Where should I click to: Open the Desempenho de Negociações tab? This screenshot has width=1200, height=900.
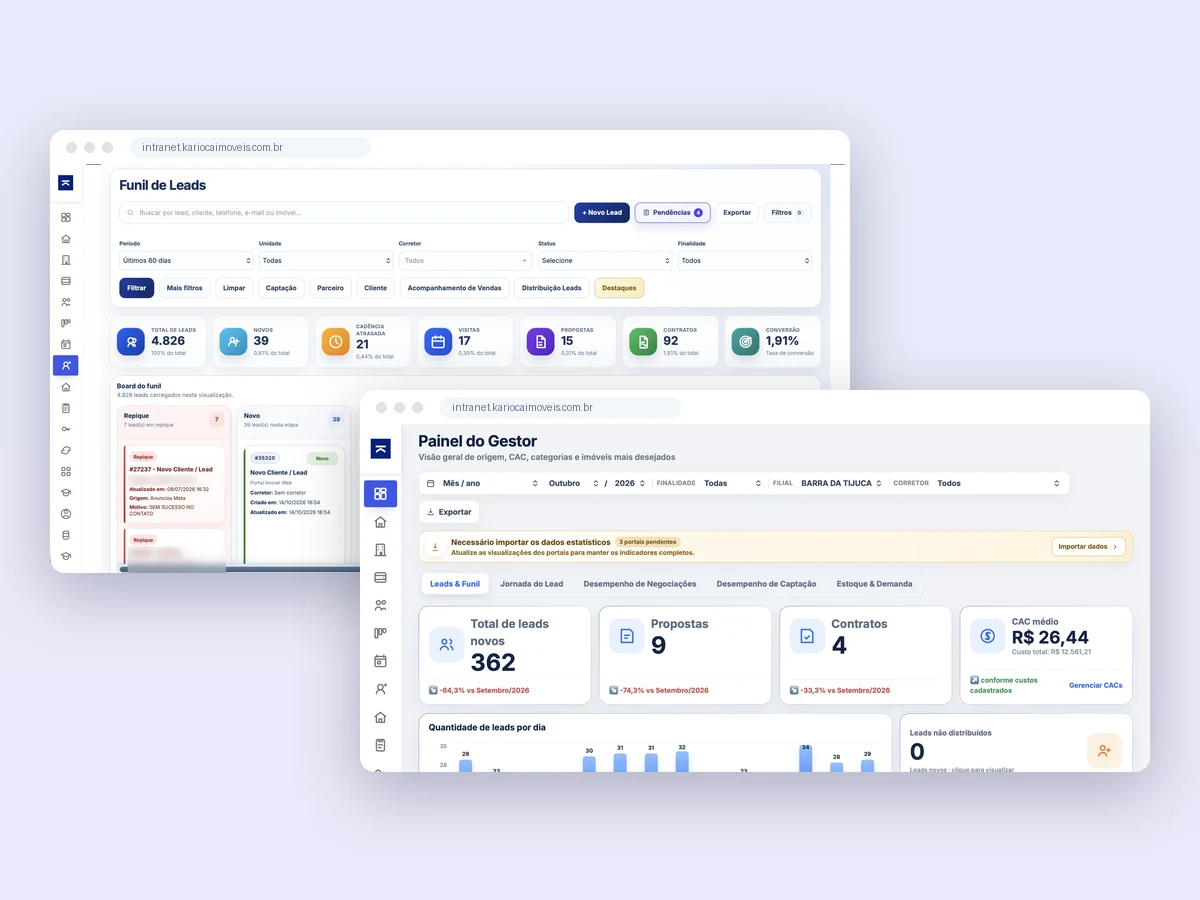pos(640,584)
